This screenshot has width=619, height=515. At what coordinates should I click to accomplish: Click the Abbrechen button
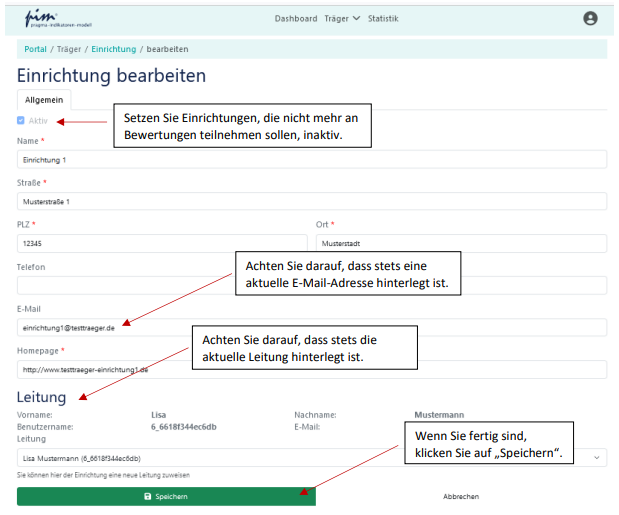click(x=461, y=496)
